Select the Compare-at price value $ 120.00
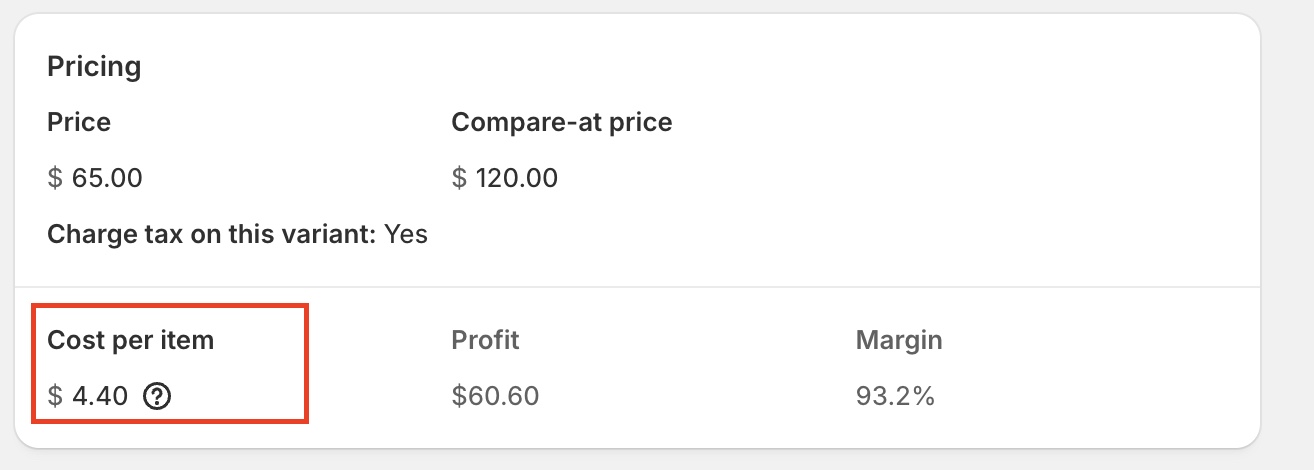1314x470 pixels. (x=505, y=179)
